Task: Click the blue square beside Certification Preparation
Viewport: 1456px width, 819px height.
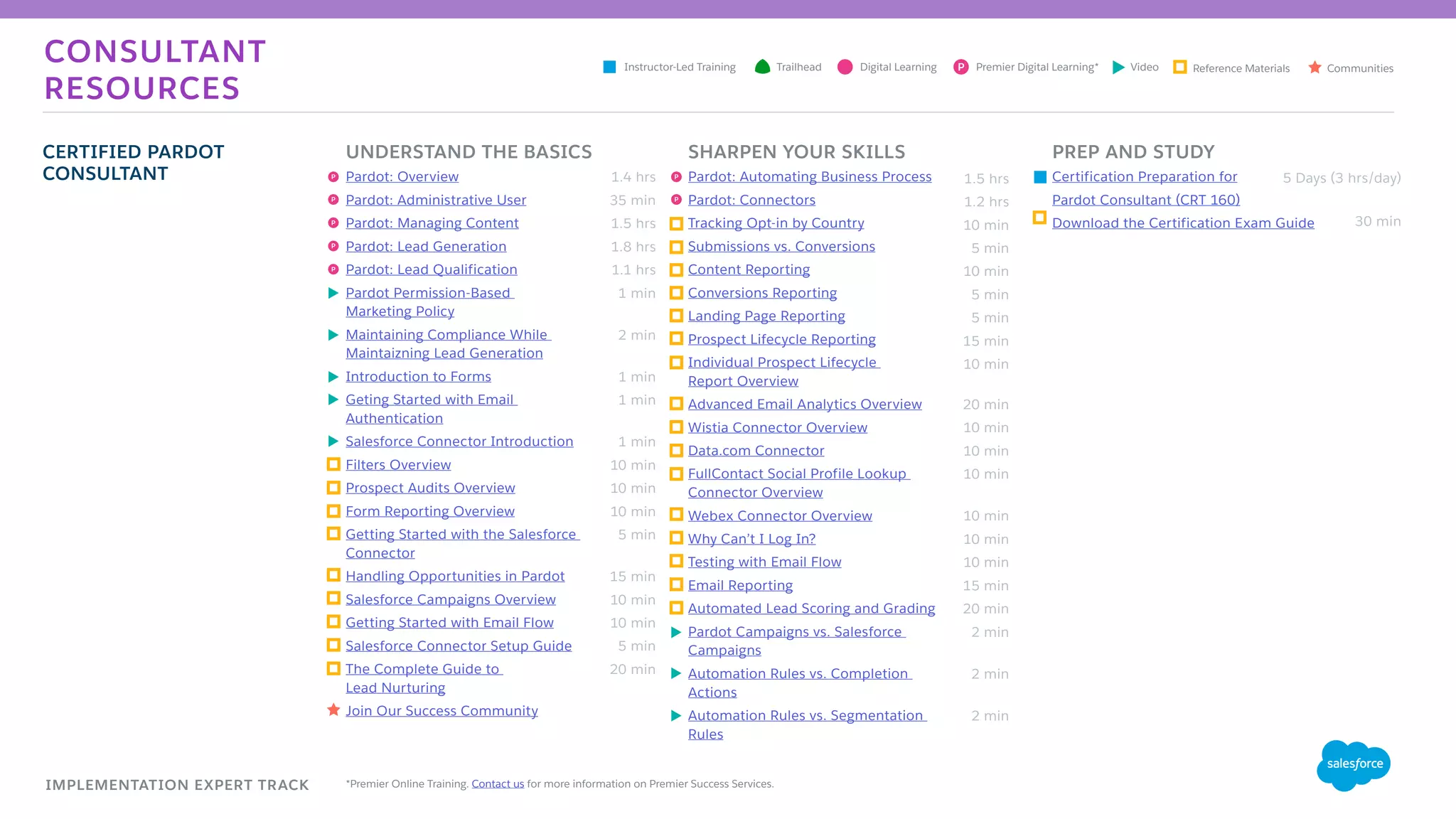Action: tap(1040, 177)
